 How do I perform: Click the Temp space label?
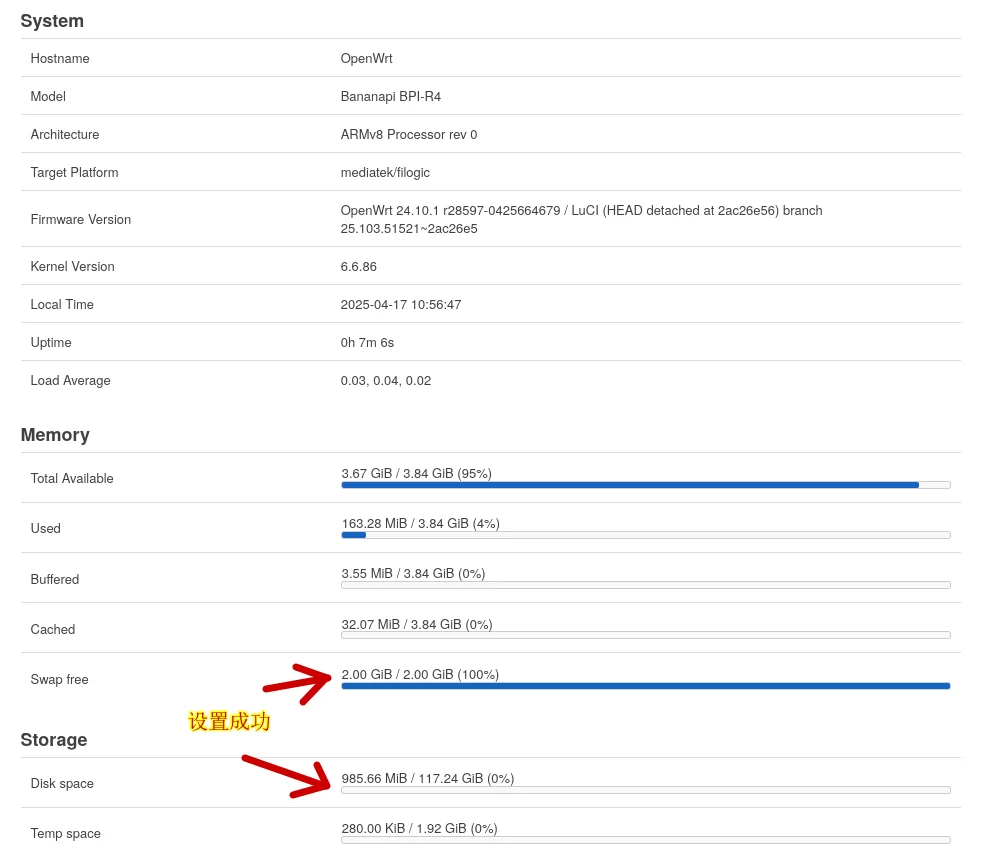65,834
